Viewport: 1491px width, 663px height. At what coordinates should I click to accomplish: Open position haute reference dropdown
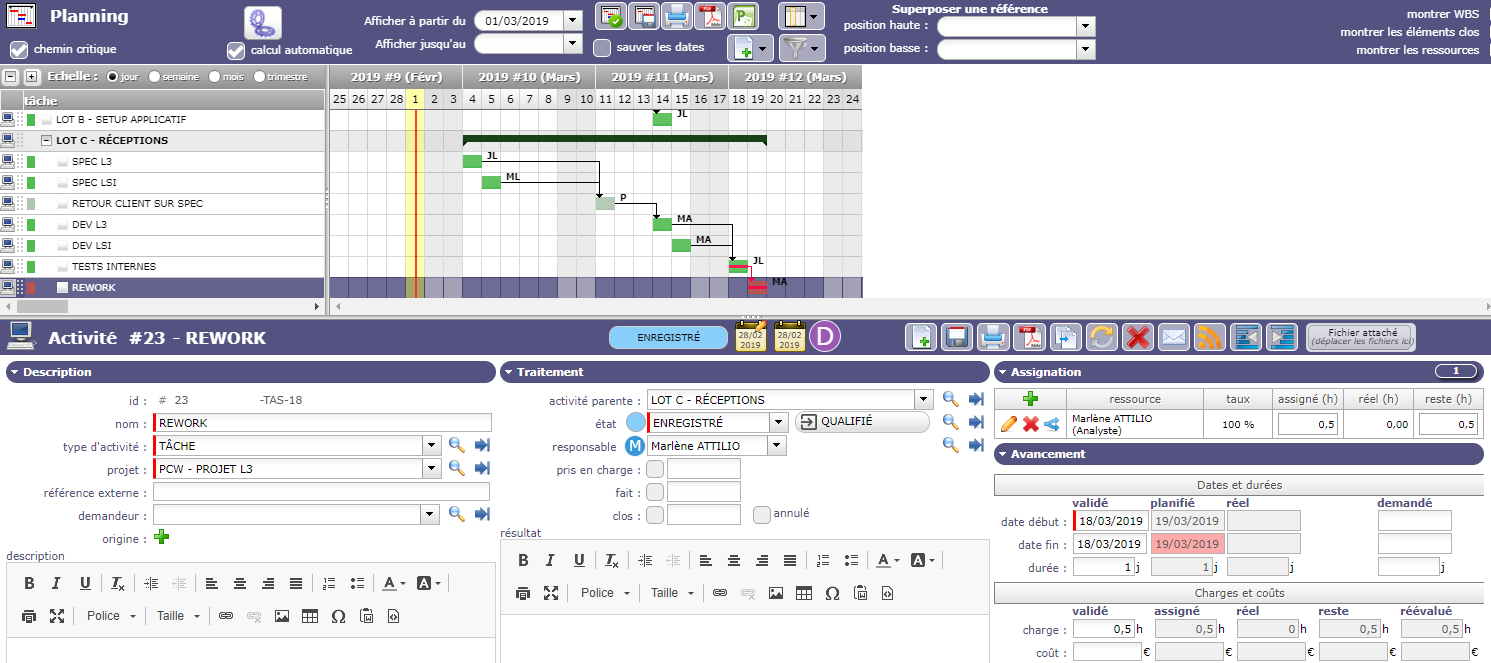coord(1086,26)
